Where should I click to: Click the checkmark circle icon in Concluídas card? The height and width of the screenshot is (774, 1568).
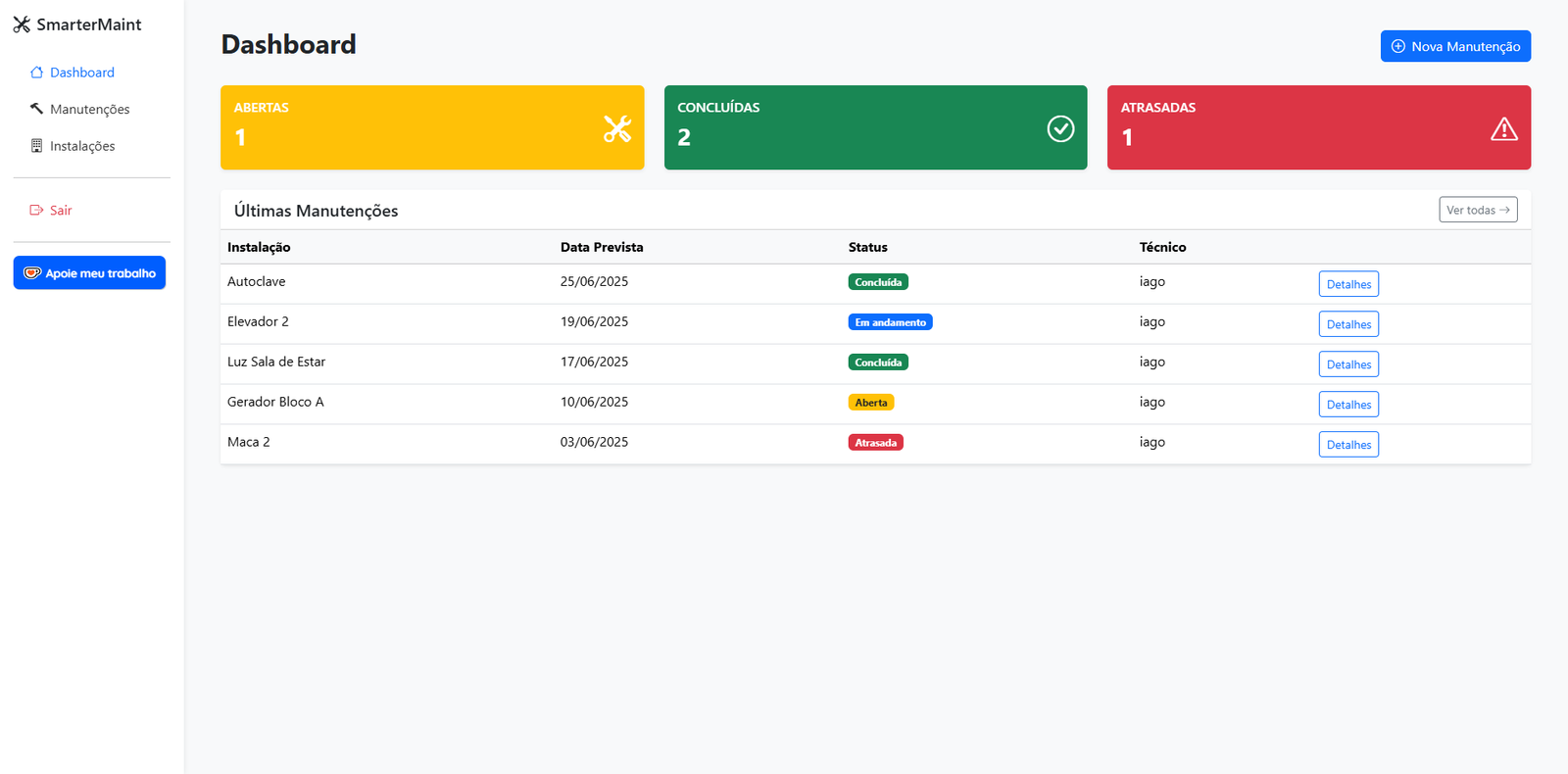point(1060,128)
